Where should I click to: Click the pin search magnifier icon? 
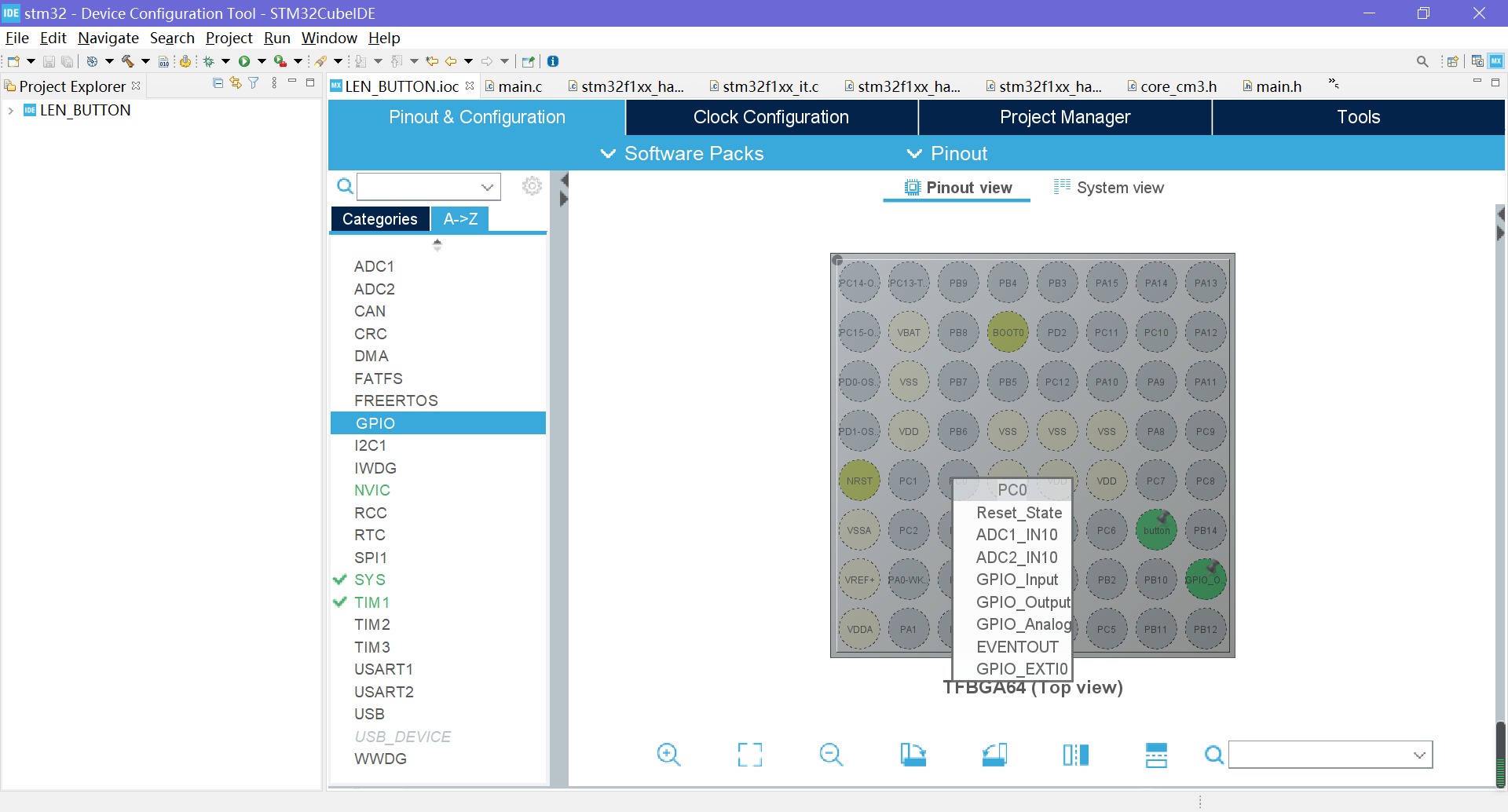(x=1214, y=755)
